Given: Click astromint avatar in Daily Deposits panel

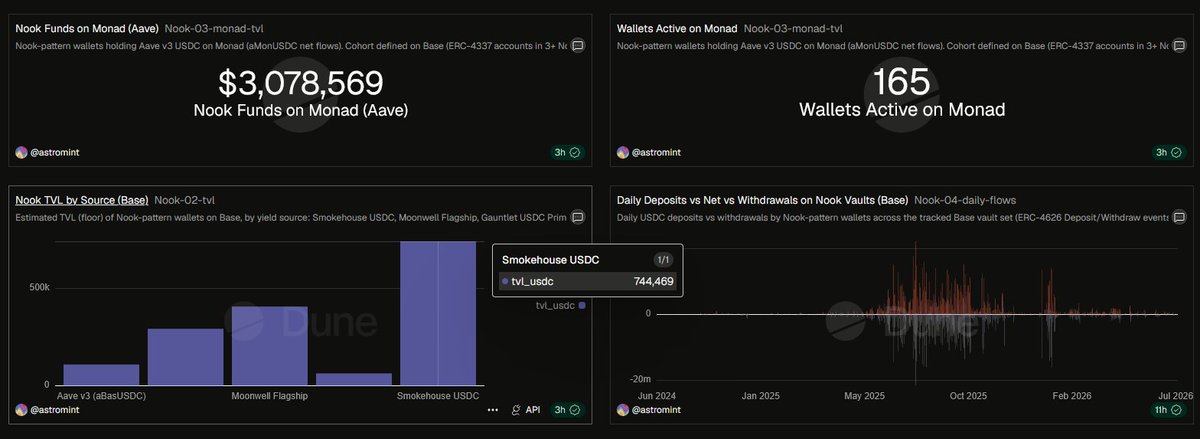Looking at the screenshot, I should 623,410.
